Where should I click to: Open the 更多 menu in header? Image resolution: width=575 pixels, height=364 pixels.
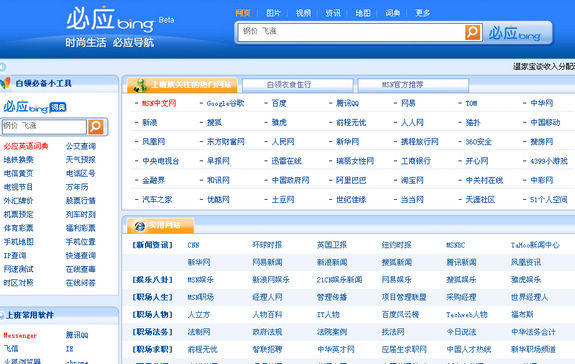pos(422,13)
